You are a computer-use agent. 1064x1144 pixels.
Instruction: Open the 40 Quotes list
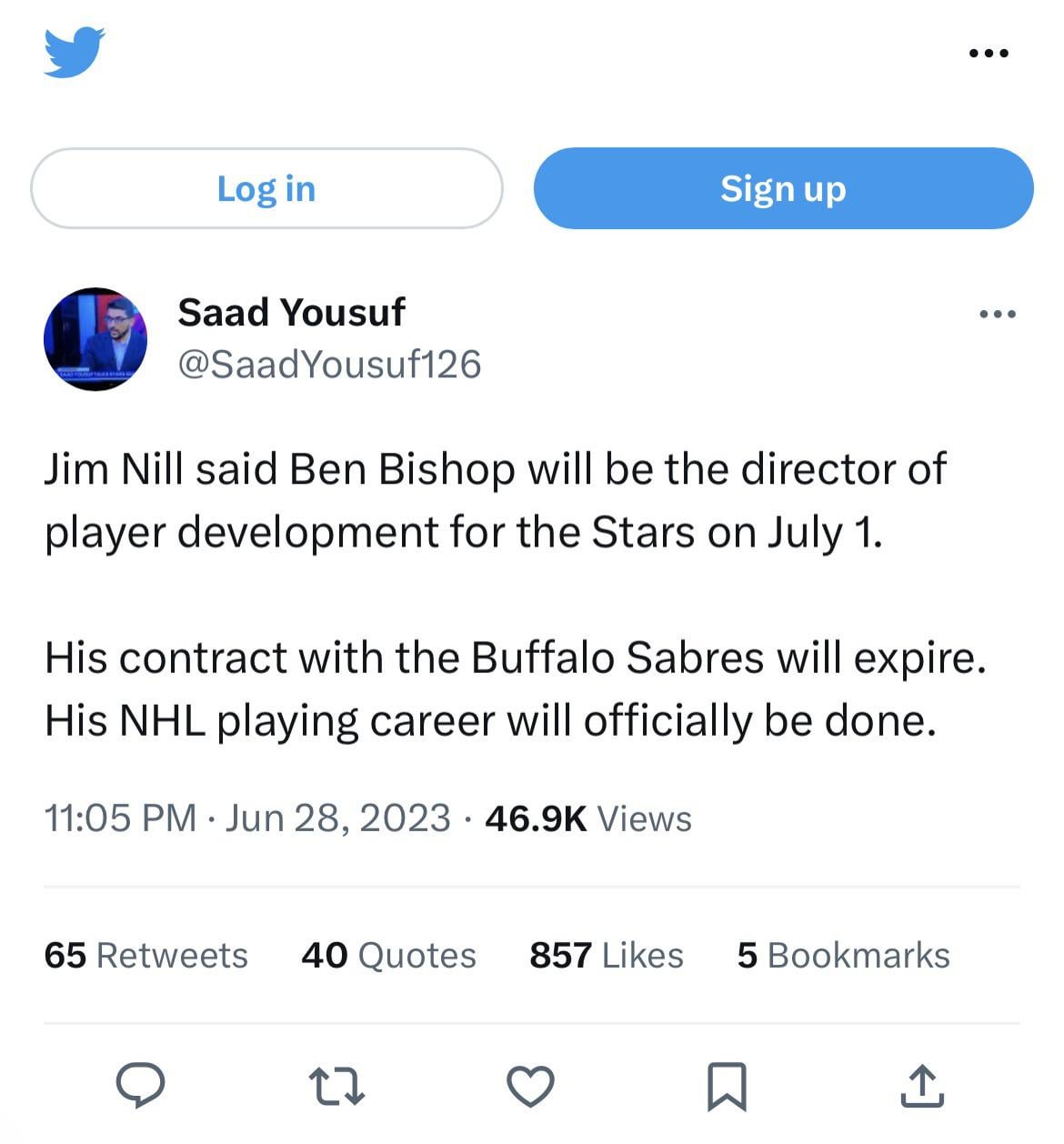click(388, 955)
